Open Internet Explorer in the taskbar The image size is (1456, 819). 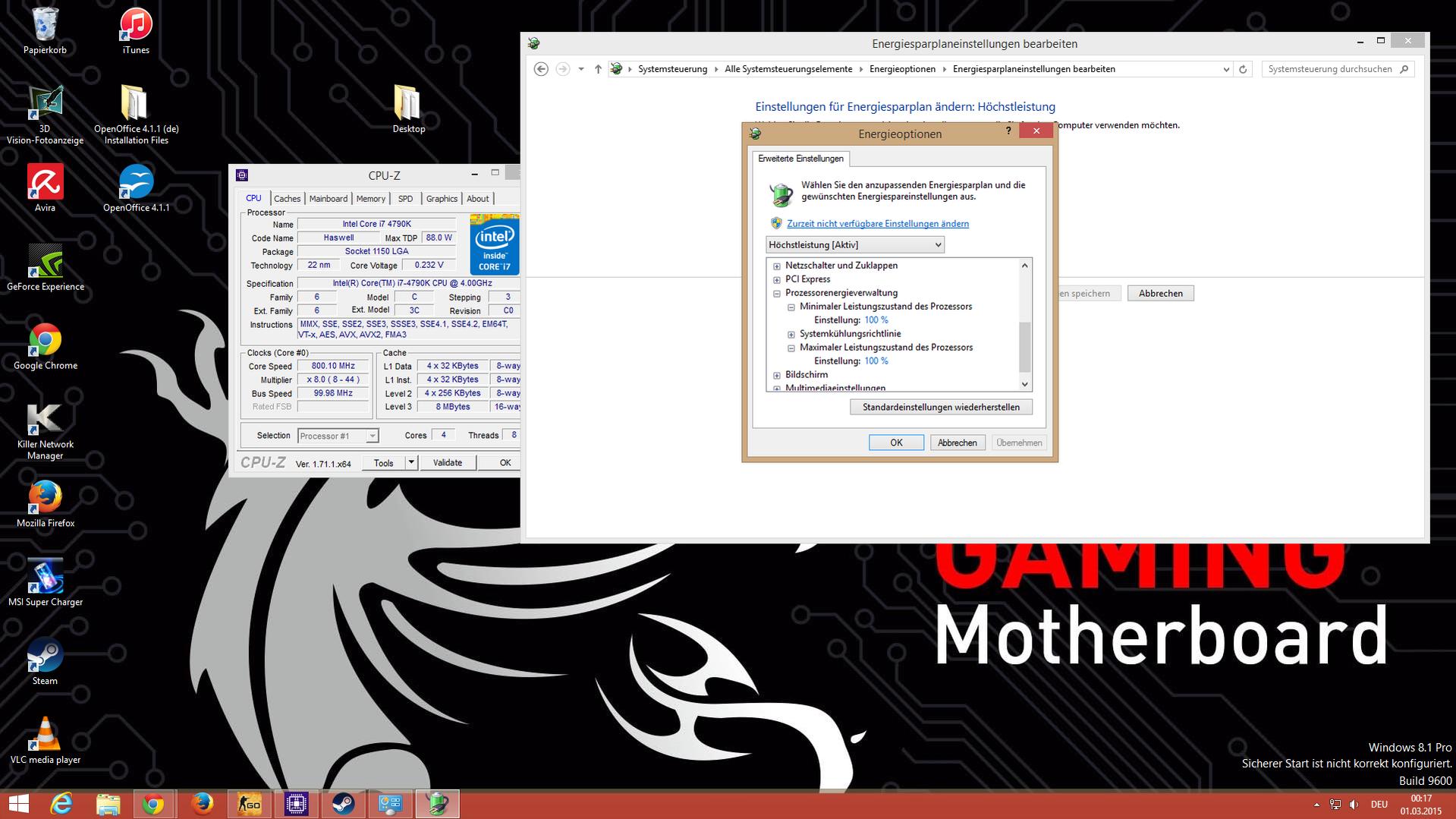tap(61, 804)
